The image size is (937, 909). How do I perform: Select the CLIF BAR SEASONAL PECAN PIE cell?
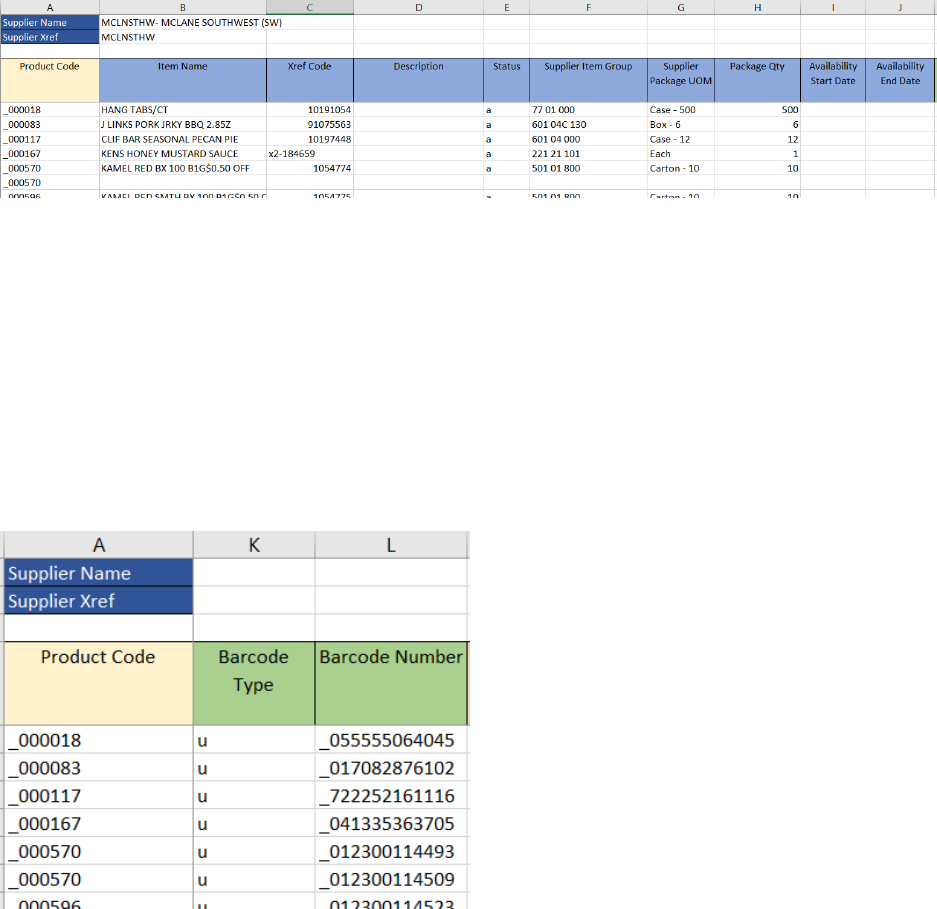183,139
